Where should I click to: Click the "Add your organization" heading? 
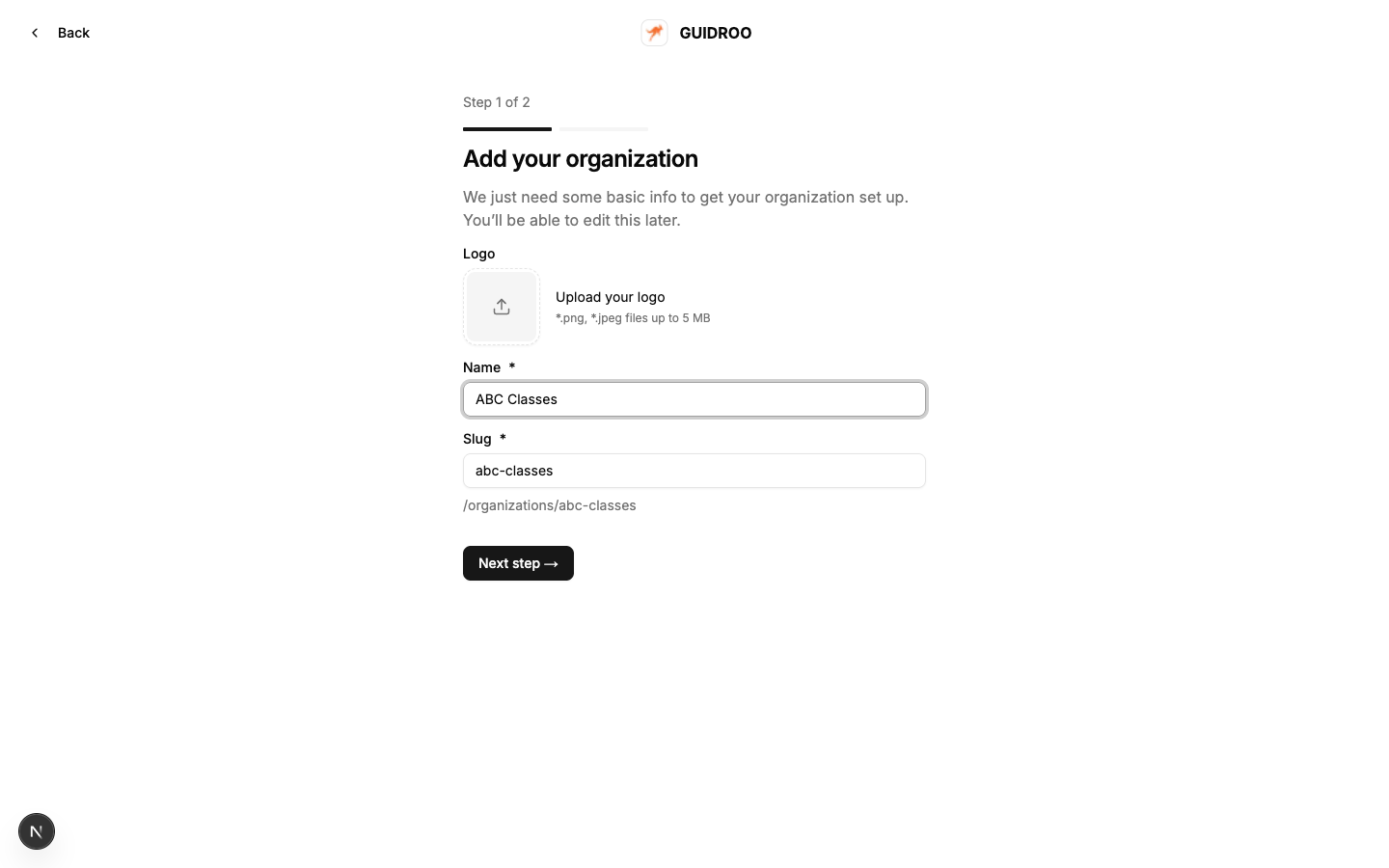coord(580,159)
